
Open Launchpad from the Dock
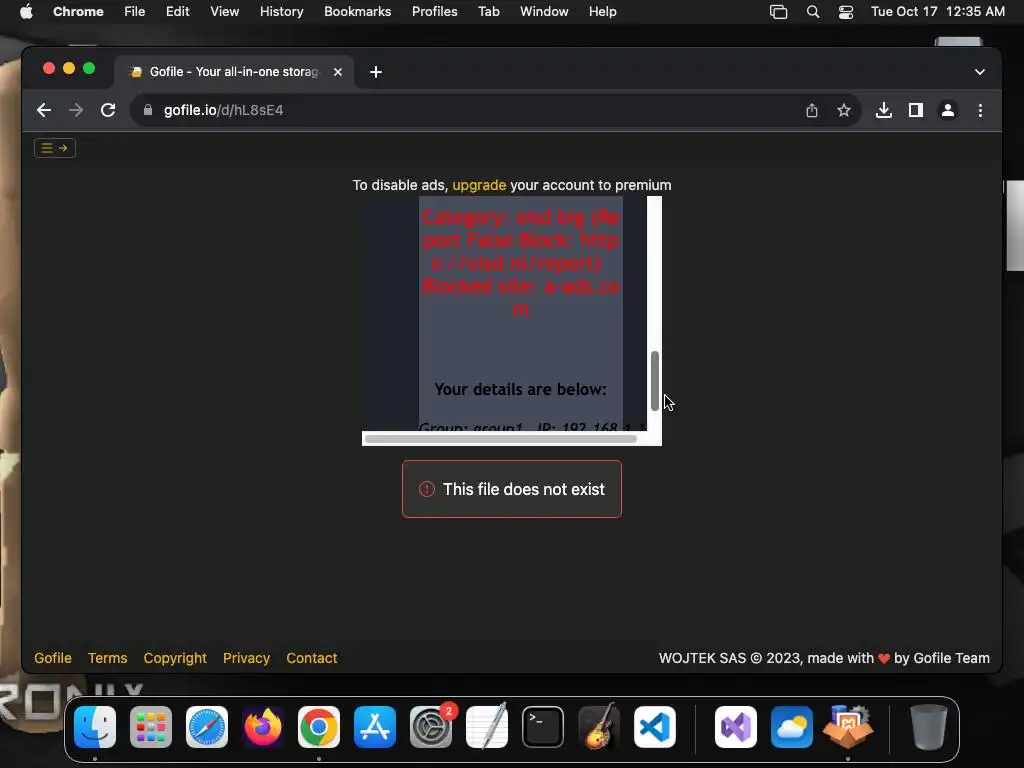[151, 727]
